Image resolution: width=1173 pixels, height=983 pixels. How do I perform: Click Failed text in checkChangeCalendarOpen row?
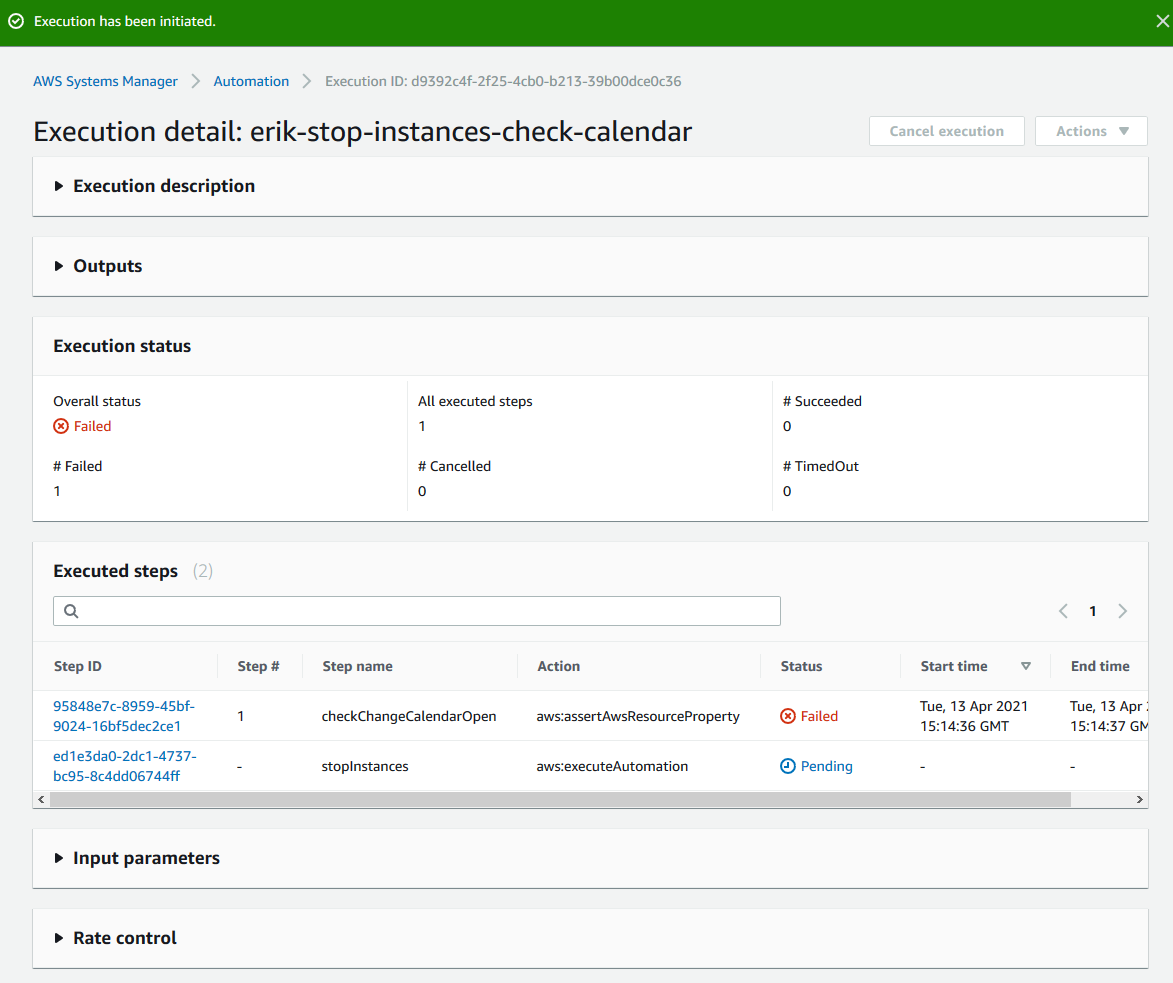click(819, 717)
